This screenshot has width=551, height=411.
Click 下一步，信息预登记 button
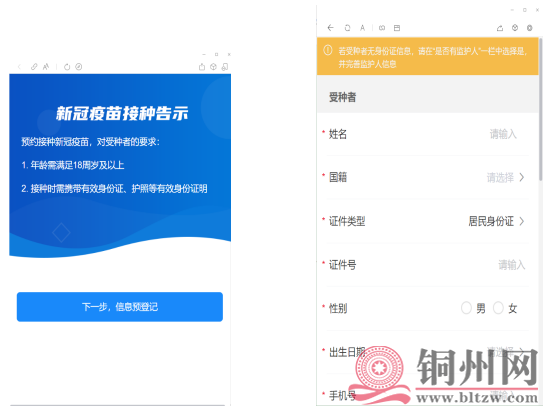click(x=120, y=307)
